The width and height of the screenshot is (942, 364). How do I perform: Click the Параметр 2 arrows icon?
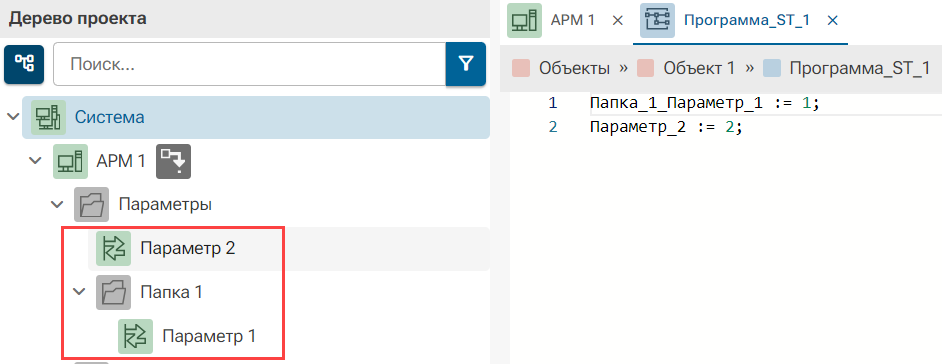(114, 248)
